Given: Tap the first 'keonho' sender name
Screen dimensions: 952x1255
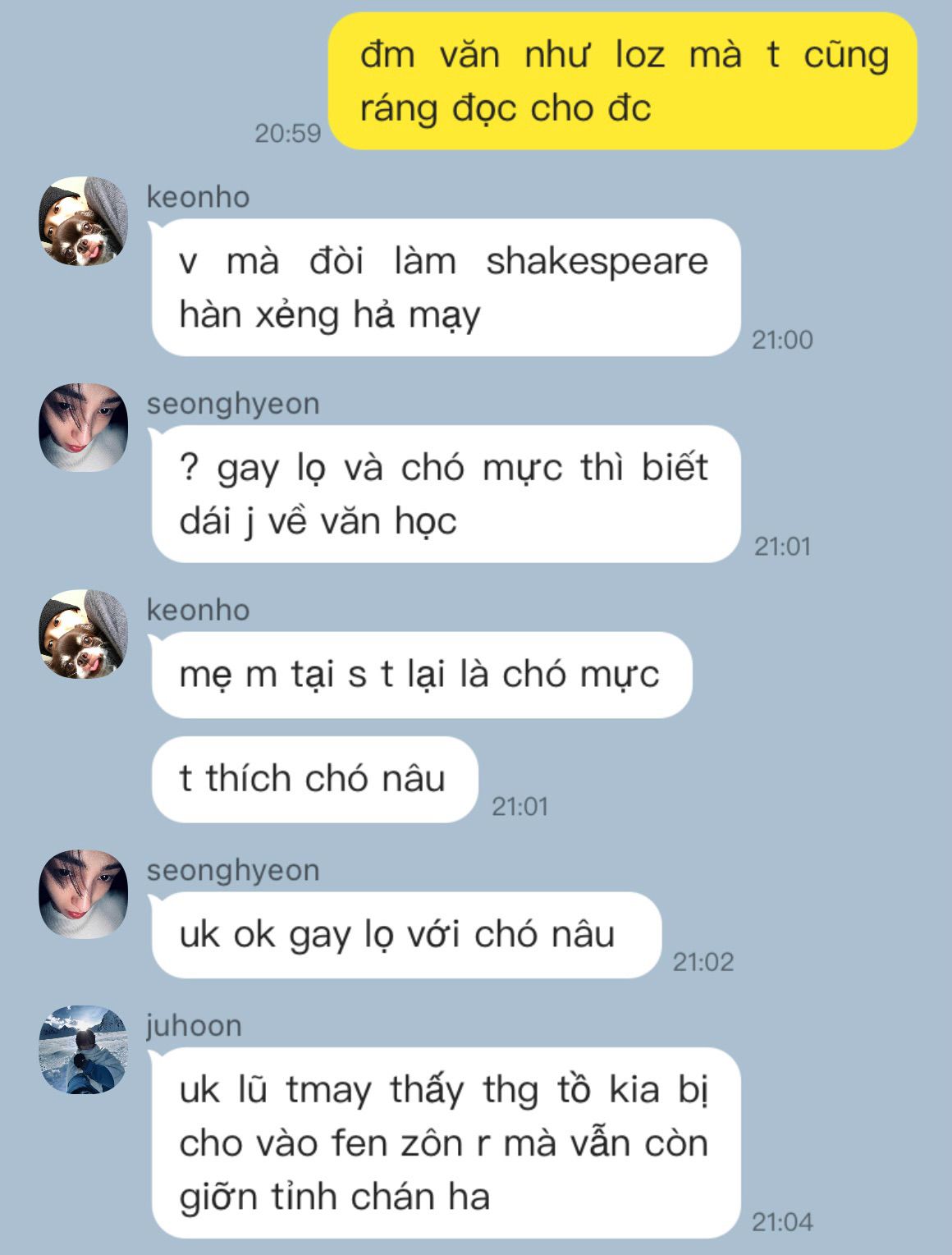Looking at the screenshot, I should (x=198, y=197).
